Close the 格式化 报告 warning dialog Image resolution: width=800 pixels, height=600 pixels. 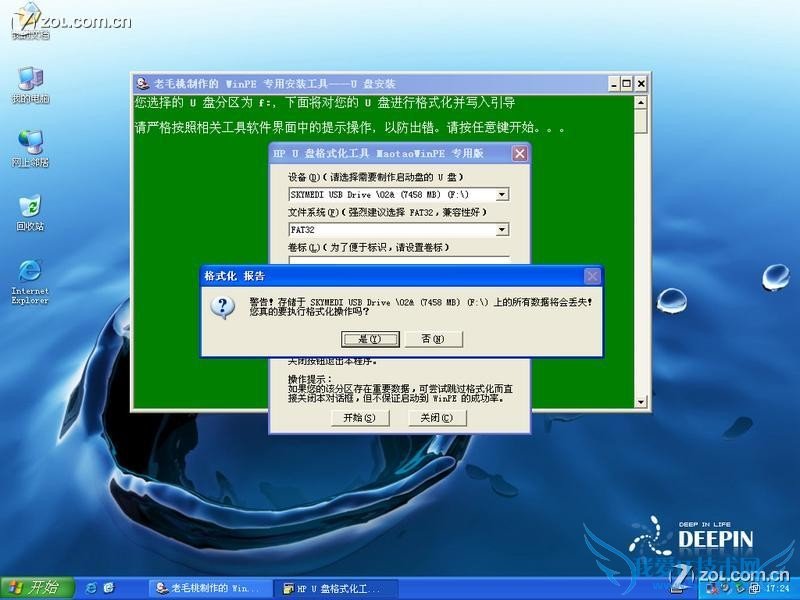pos(592,276)
